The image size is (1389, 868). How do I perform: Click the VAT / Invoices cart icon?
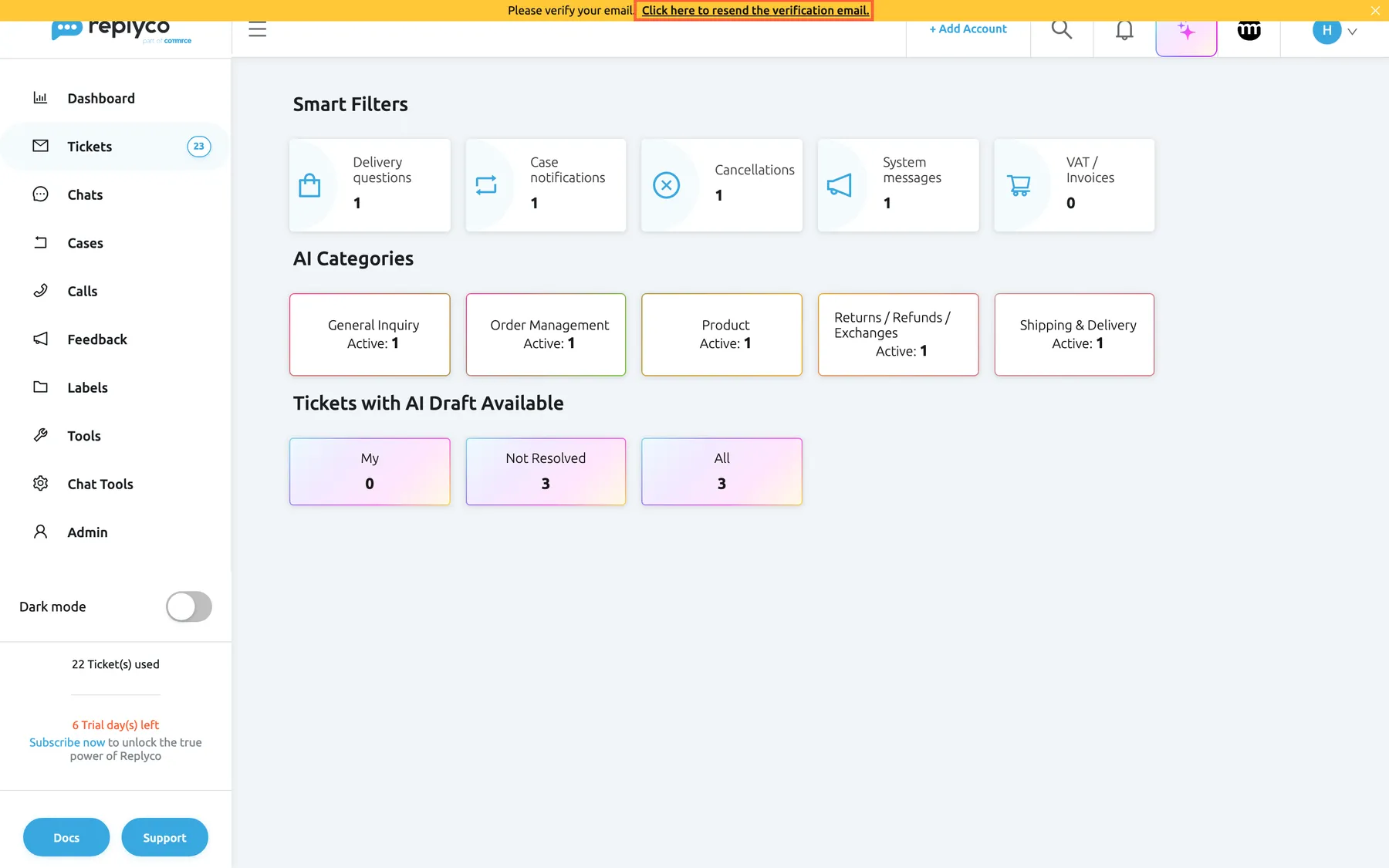tap(1019, 185)
